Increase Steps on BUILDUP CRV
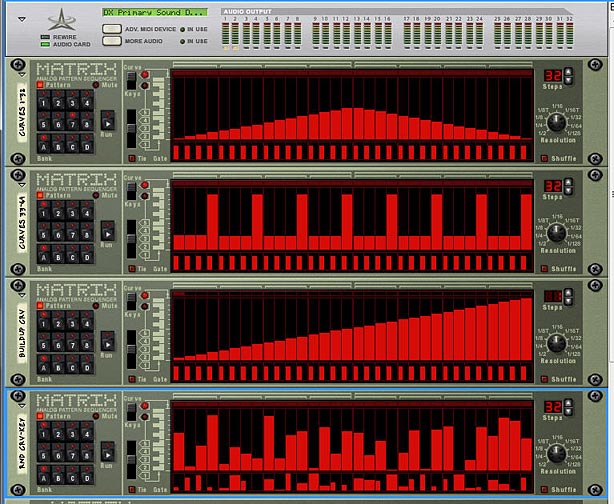 coord(569,293)
